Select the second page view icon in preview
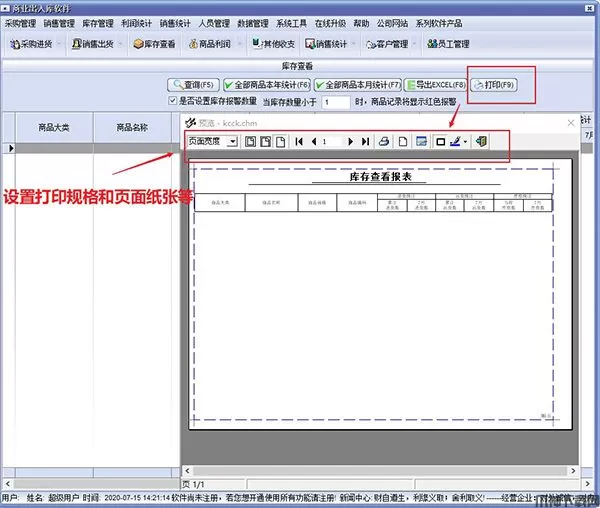The height and width of the screenshot is (508, 600). (x=265, y=142)
